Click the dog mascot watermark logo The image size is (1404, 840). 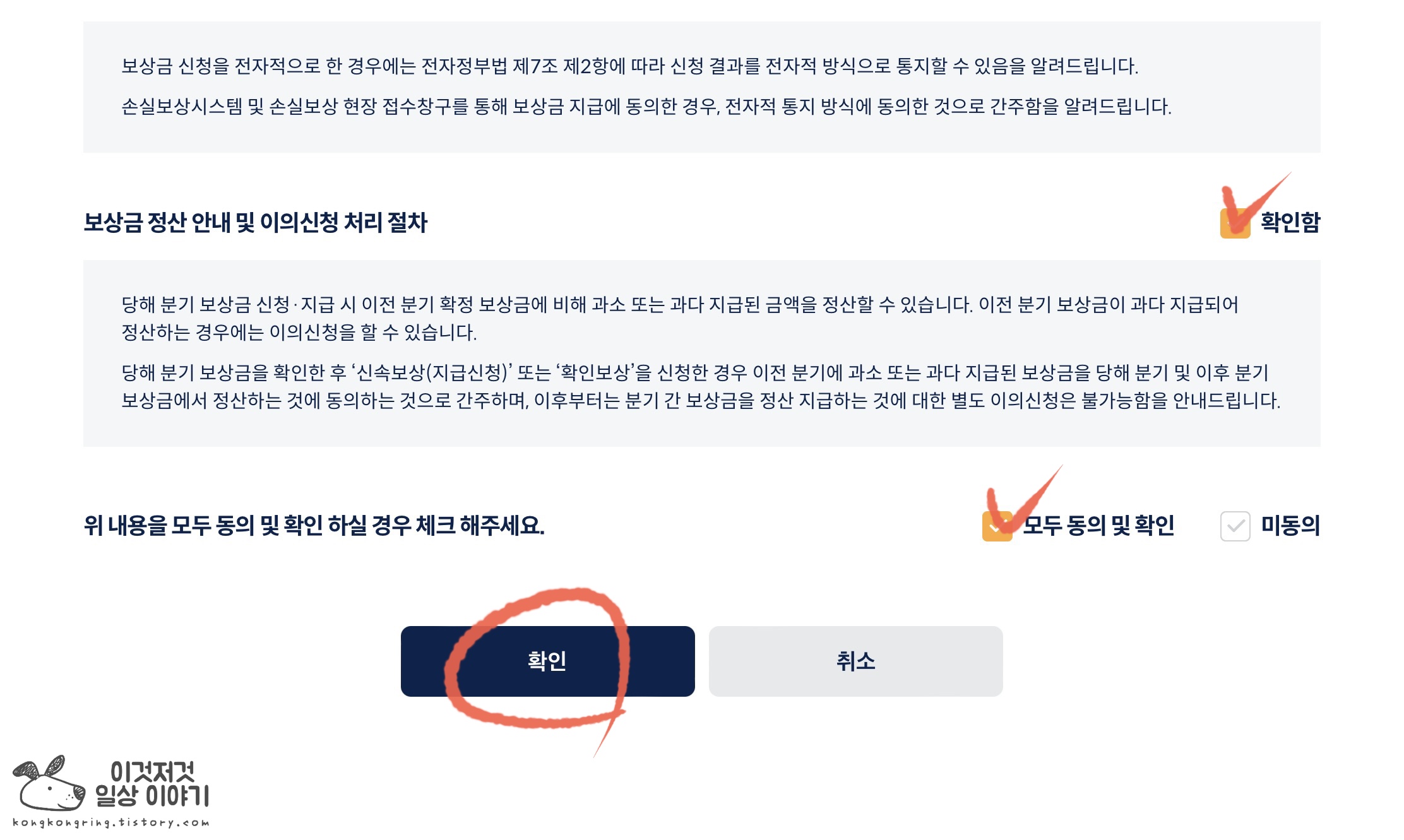49,783
